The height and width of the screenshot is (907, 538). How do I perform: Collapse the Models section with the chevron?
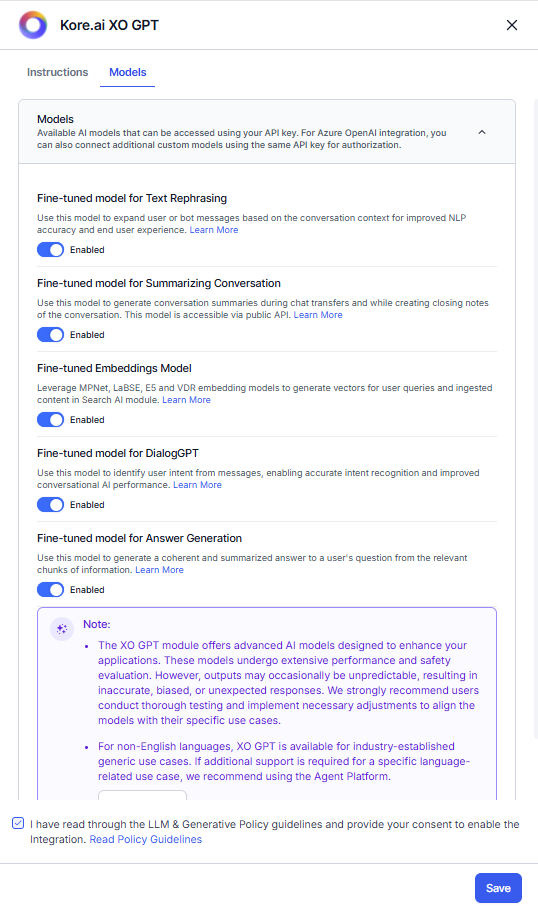pyautogui.click(x=482, y=132)
